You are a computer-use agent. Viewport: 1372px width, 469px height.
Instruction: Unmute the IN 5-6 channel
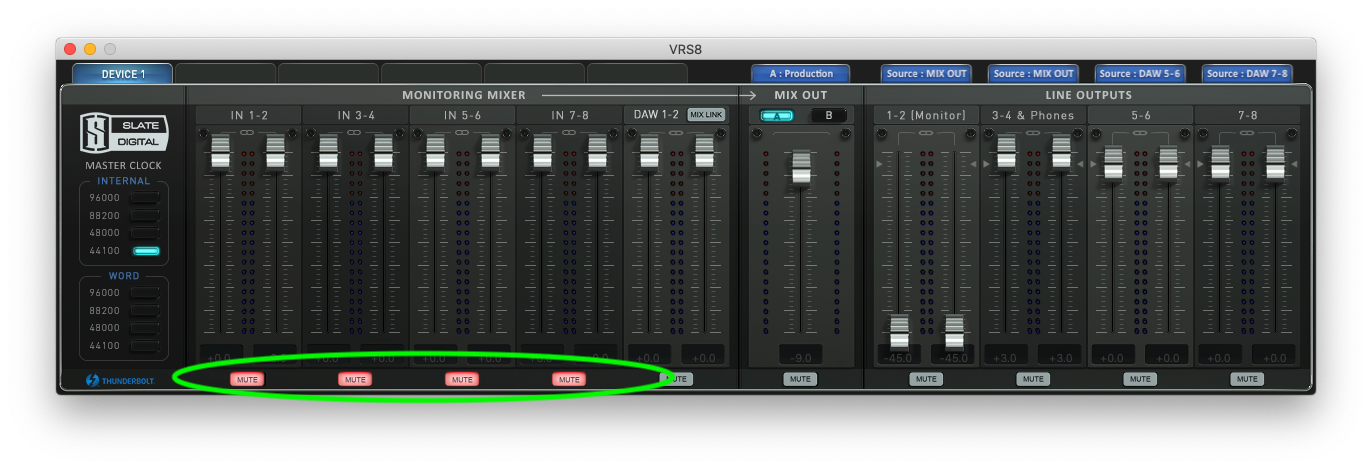click(462, 380)
